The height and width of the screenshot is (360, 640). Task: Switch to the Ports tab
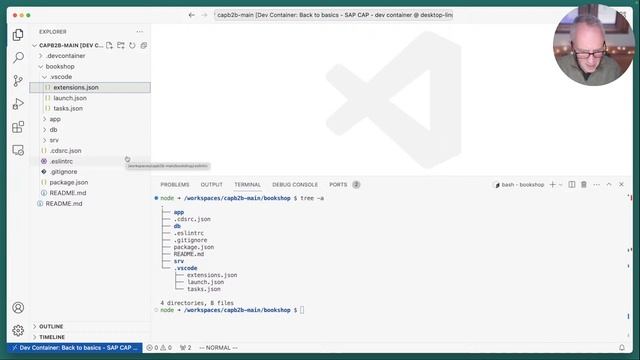(338, 184)
